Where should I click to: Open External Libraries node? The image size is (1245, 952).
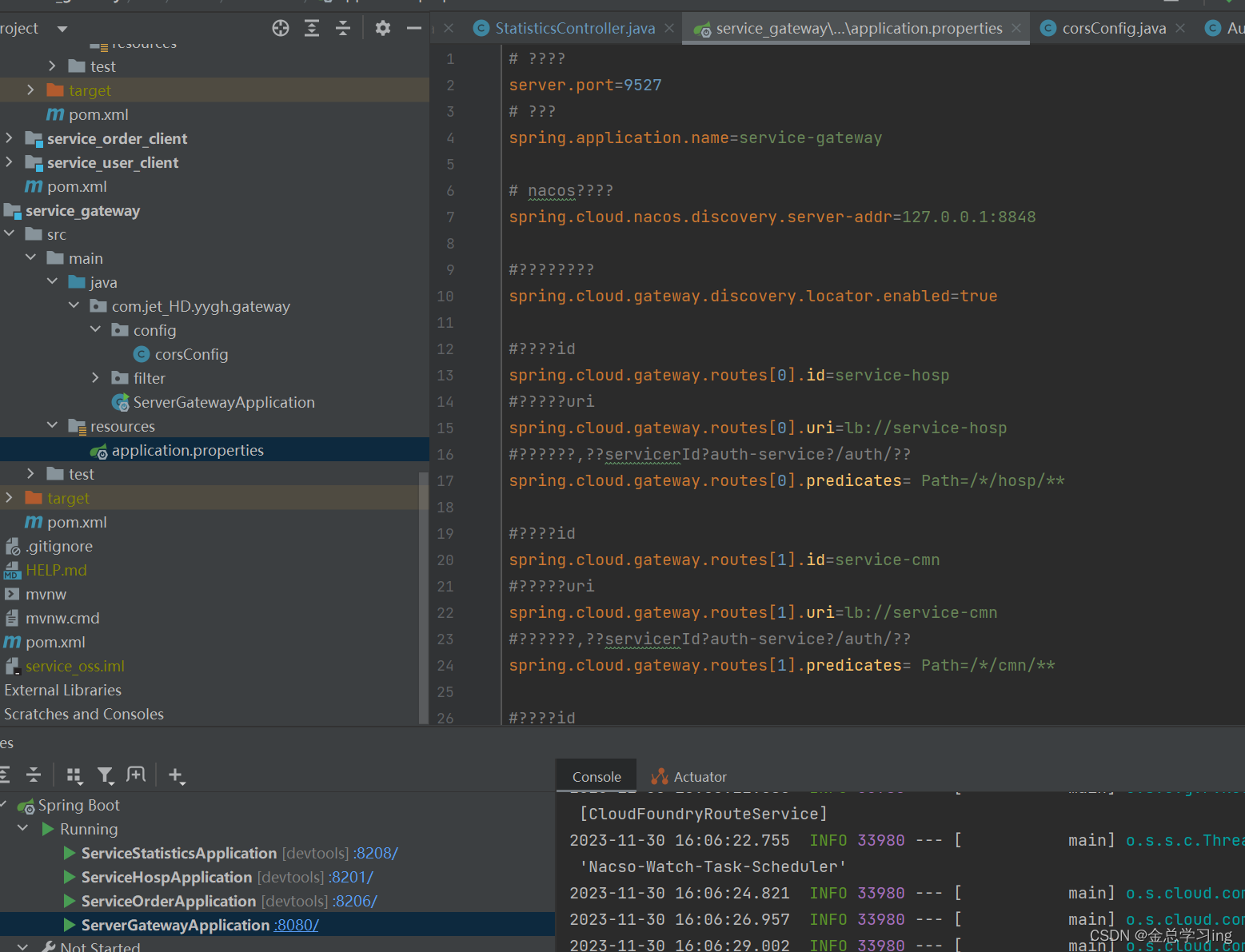(62, 690)
